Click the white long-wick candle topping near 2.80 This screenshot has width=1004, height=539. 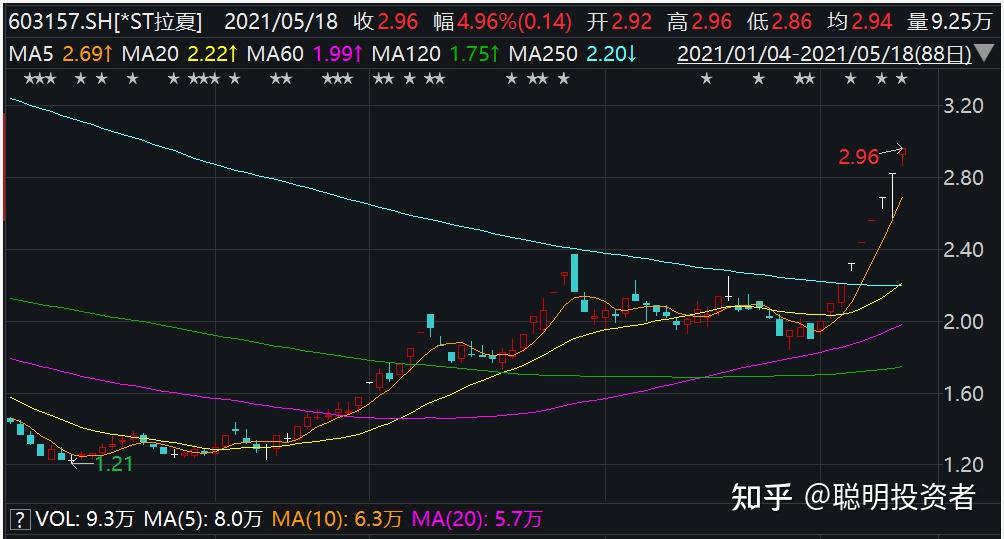[893, 195]
